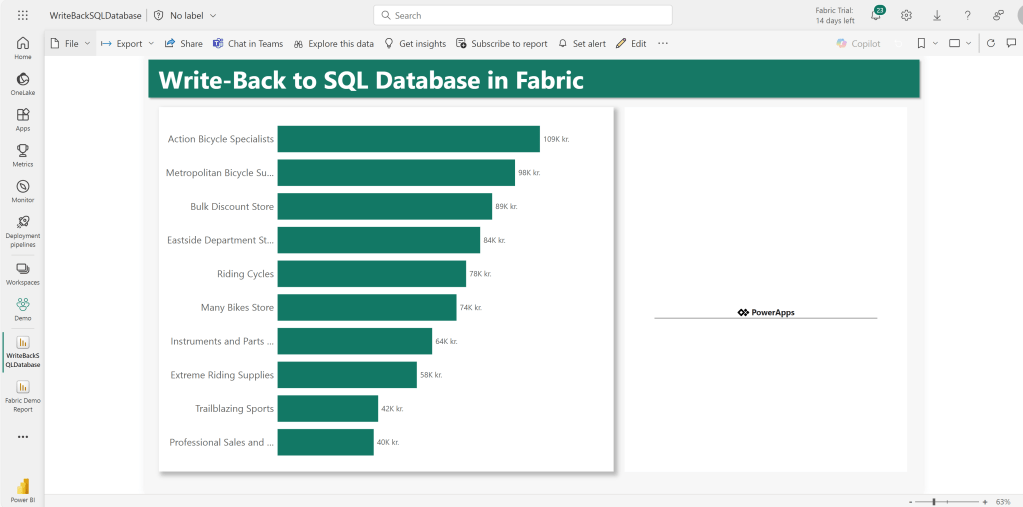Image resolution: width=1023 pixels, height=507 pixels.
Task: Click the download arrow icon
Action: (937, 15)
